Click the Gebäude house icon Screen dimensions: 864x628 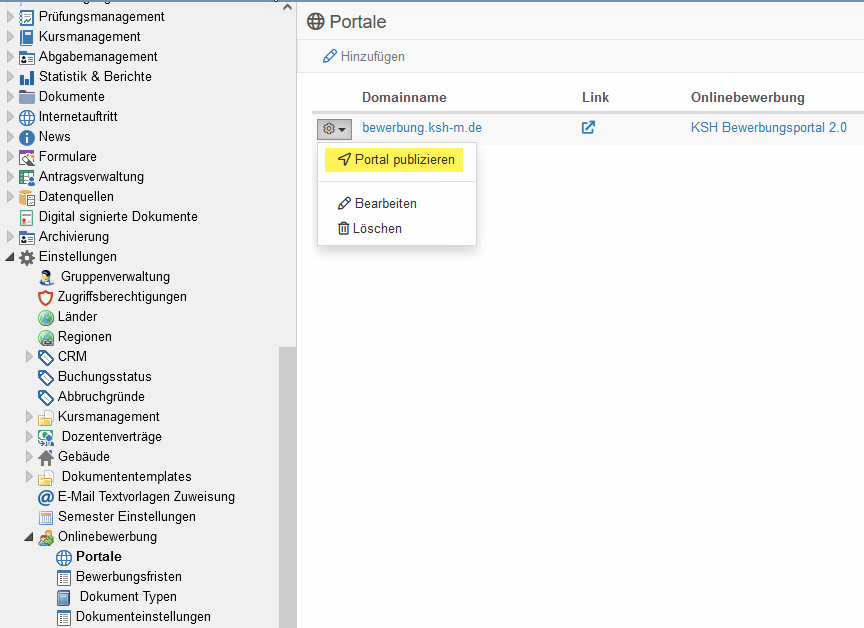[46, 457]
